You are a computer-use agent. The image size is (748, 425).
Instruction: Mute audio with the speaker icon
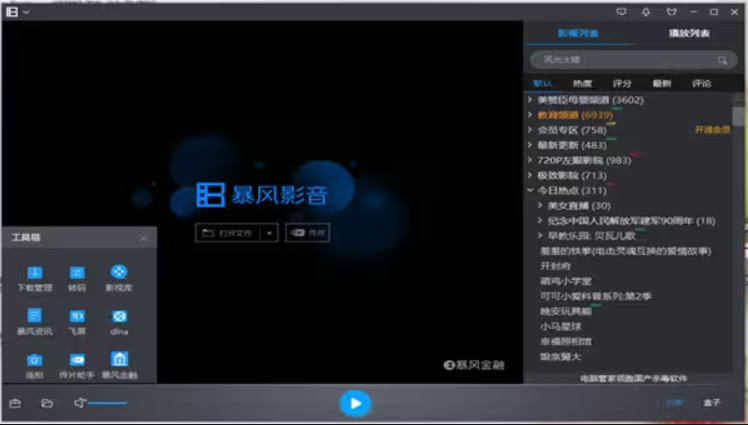(x=79, y=403)
